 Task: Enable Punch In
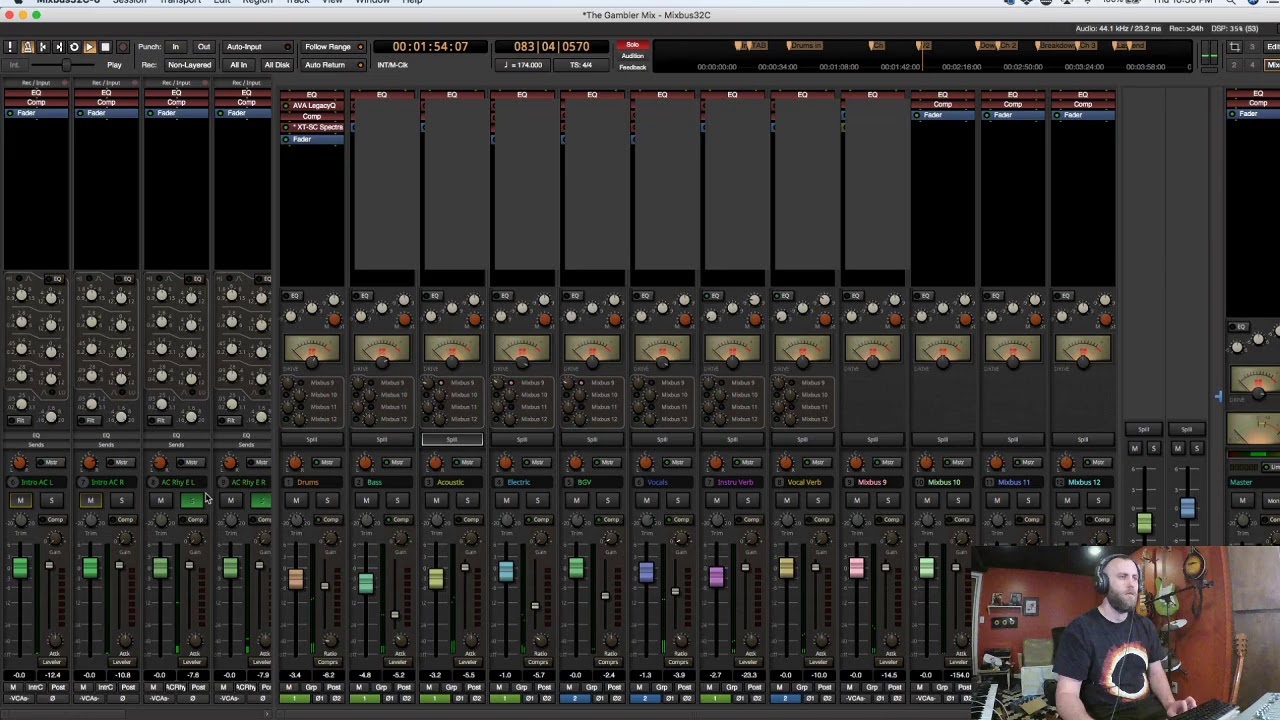pyautogui.click(x=175, y=47)
